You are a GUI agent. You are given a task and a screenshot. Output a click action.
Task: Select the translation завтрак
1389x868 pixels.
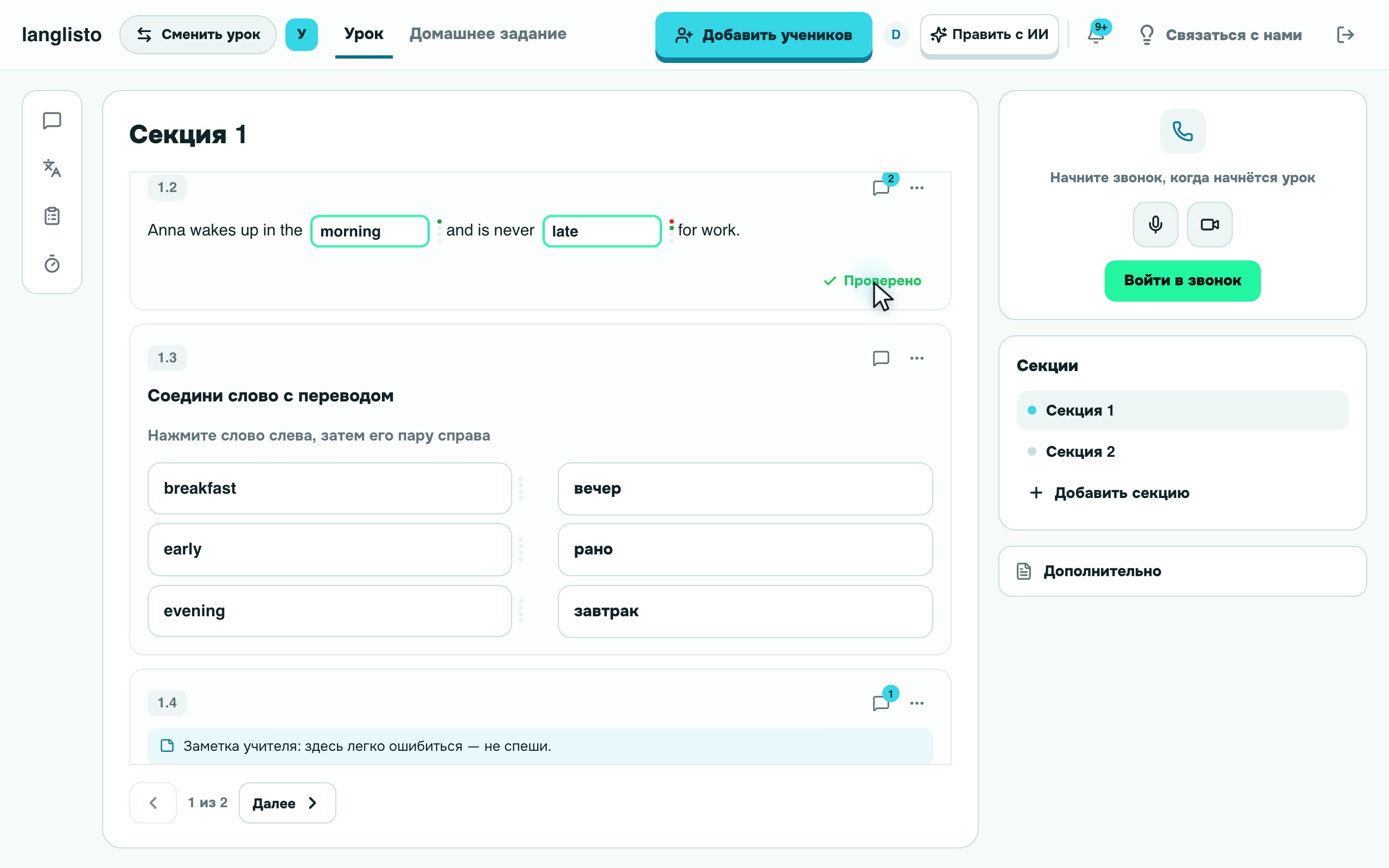[x=745, y=611]
